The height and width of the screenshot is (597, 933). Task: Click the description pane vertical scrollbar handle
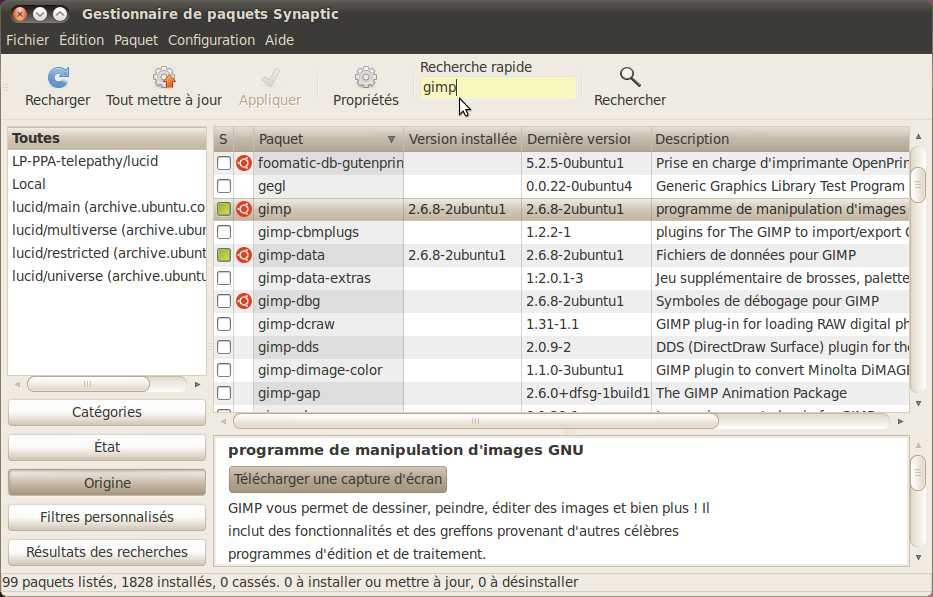918,473
